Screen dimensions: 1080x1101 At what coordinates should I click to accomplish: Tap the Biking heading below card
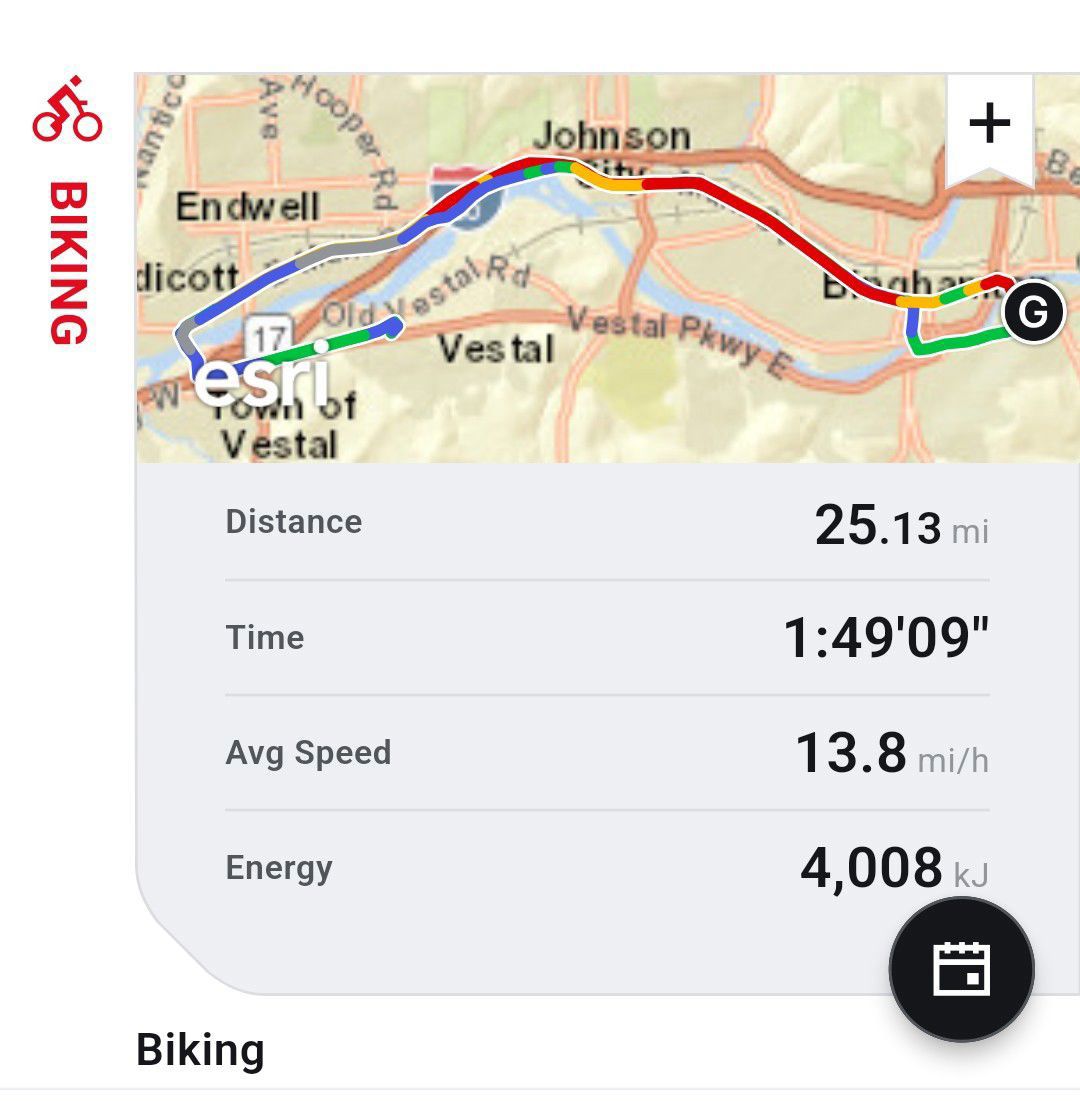(x=200, y=1050)
